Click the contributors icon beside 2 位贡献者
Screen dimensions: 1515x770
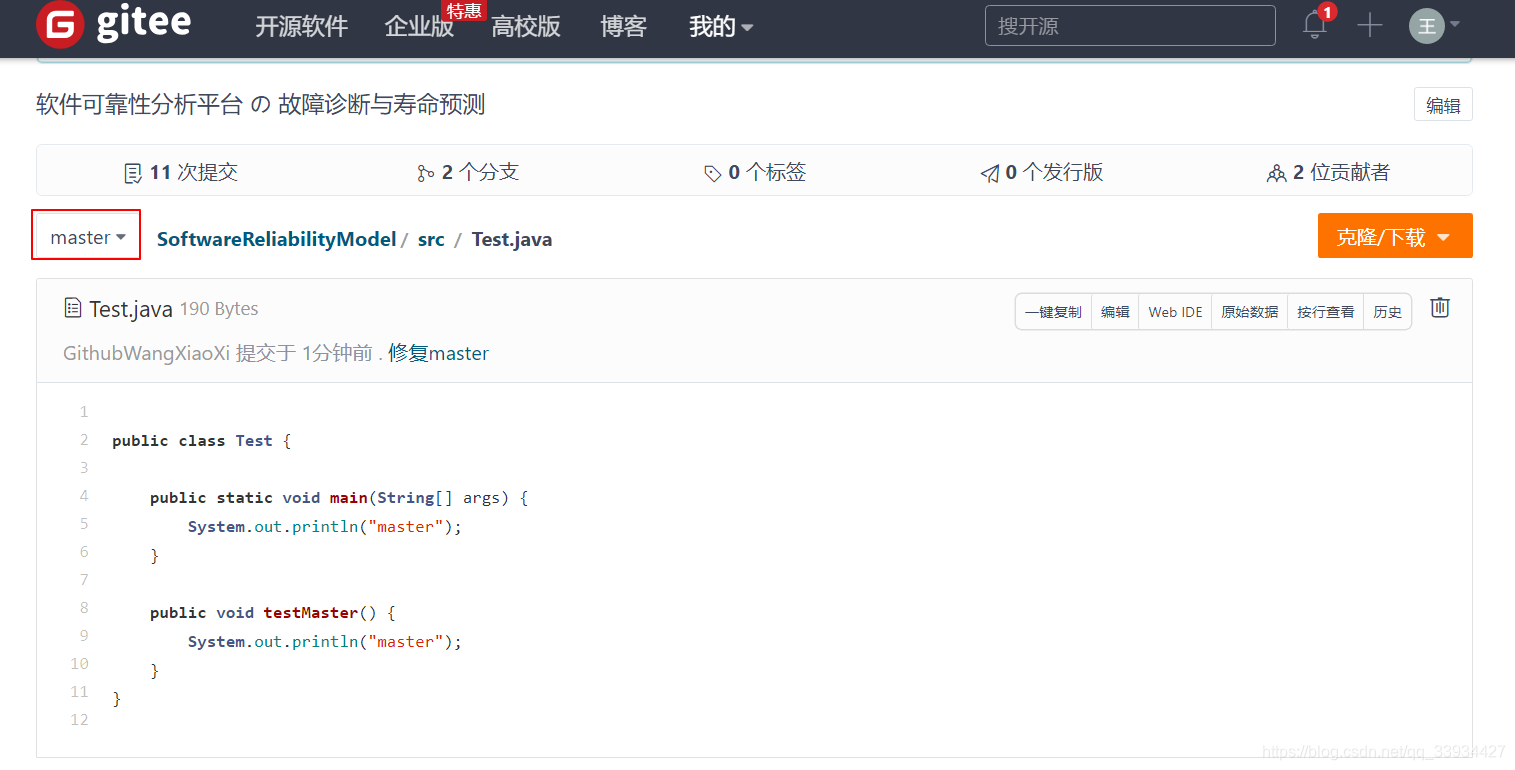pos(1276,173)
